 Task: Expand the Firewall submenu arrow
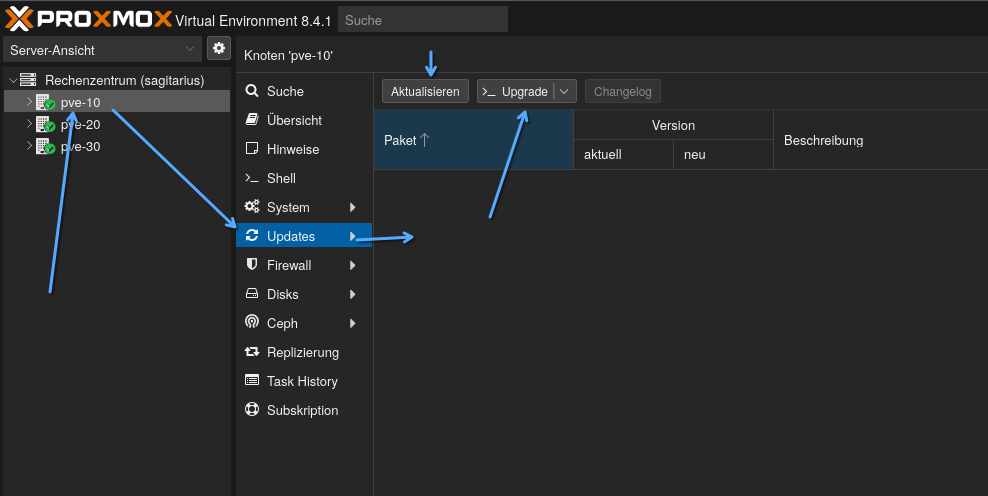click(x=352, y=265)
